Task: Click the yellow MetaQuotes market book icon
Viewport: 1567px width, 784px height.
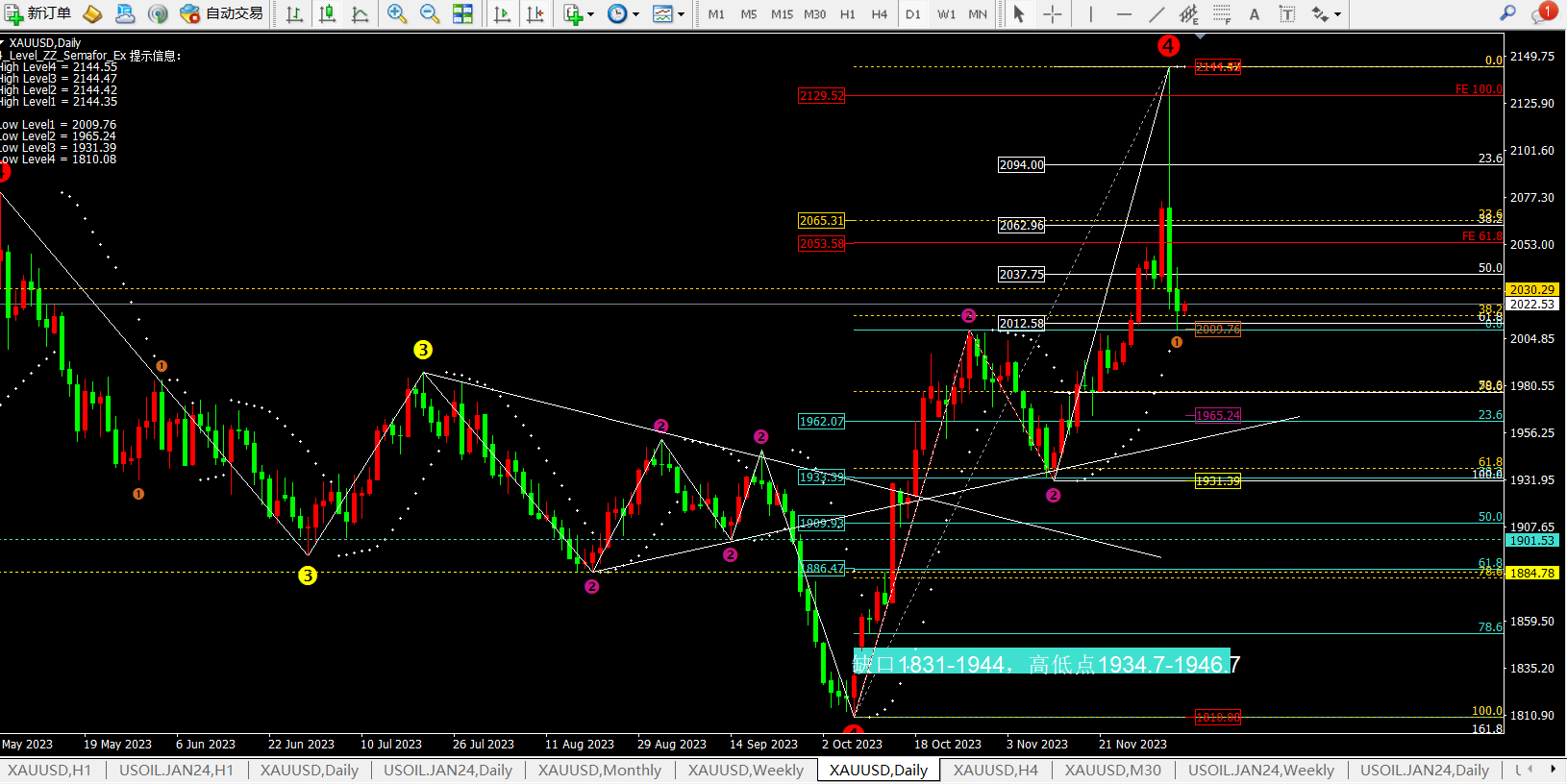Action: (x=92, y=13)
